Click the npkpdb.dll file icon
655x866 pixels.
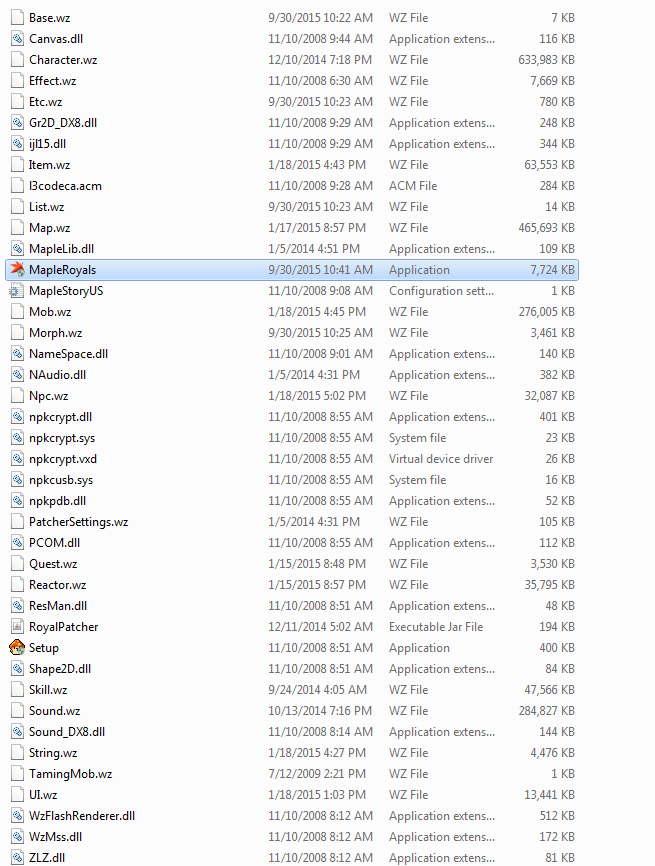[18, 500]
